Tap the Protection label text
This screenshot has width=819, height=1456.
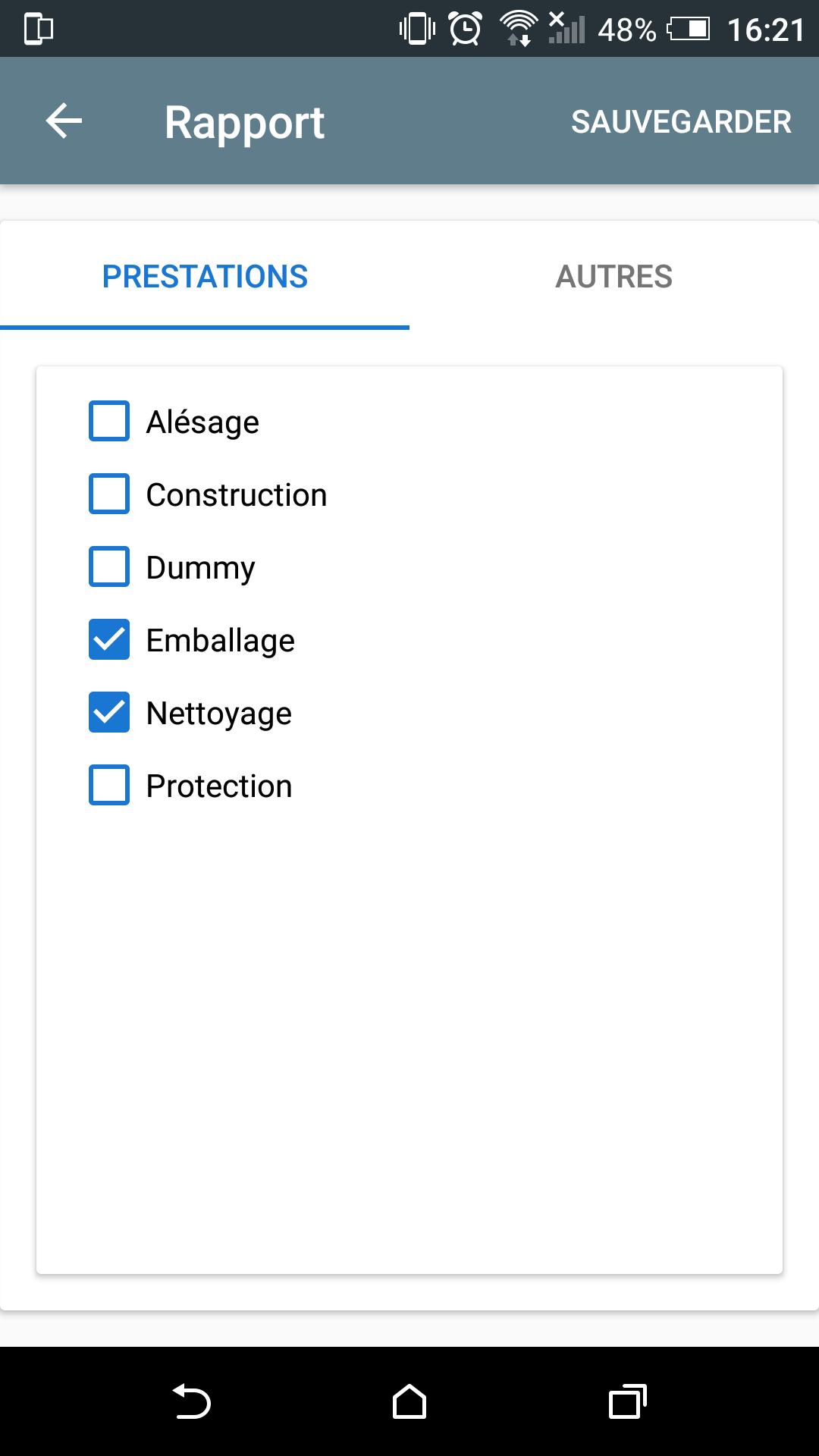coord(219,786)
